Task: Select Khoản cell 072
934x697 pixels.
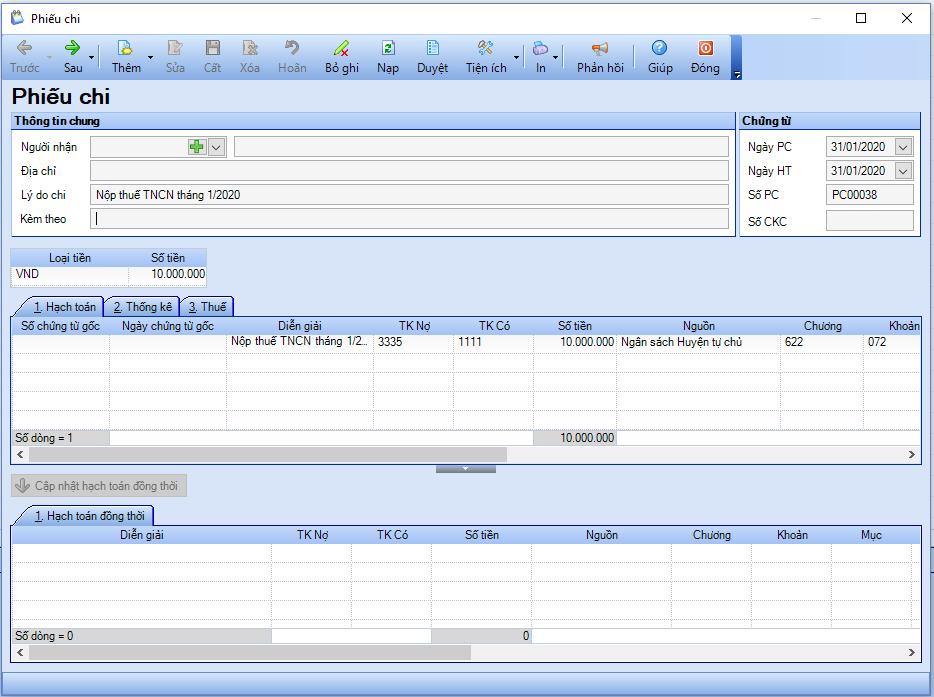Action: pos(892,342)
